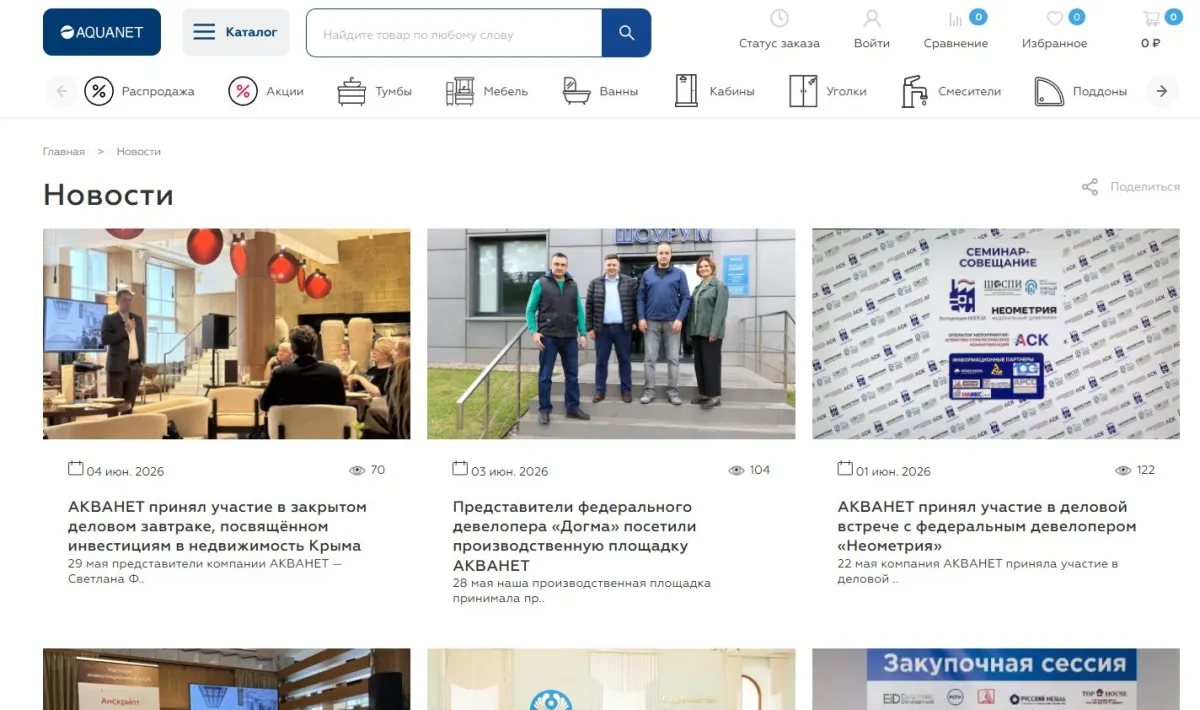Image resolution: width=1200 pixels, height=710 pixels.
Task: Click the Поддоны tray icon
Action: pos(1049,91)
